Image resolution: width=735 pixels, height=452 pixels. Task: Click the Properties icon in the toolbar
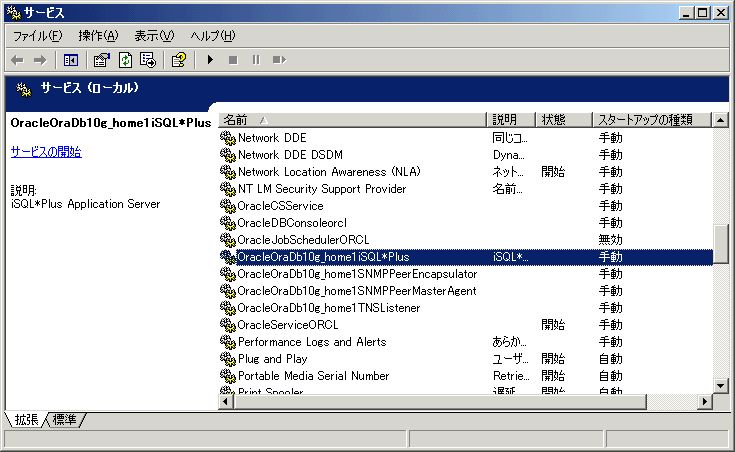[x=102, y=60]
